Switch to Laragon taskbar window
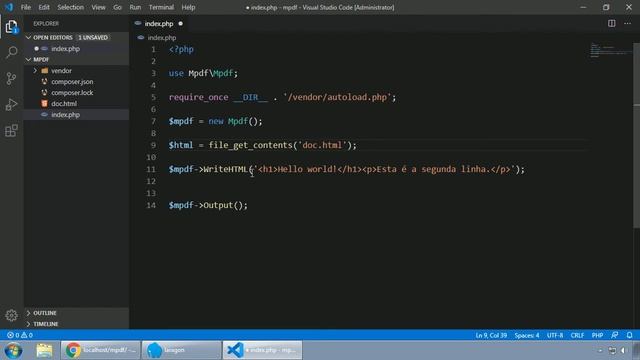The image size is (640, 360). point(182,350)
